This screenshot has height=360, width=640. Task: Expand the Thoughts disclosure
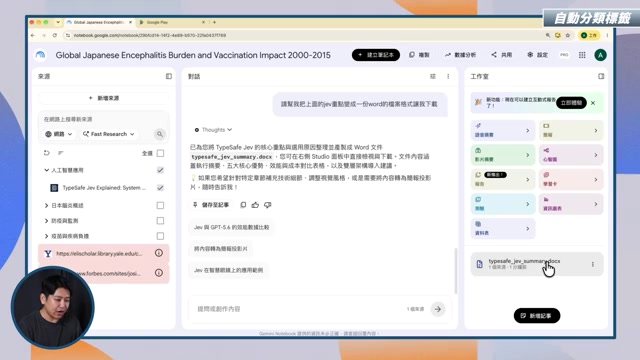pos(213,130)
